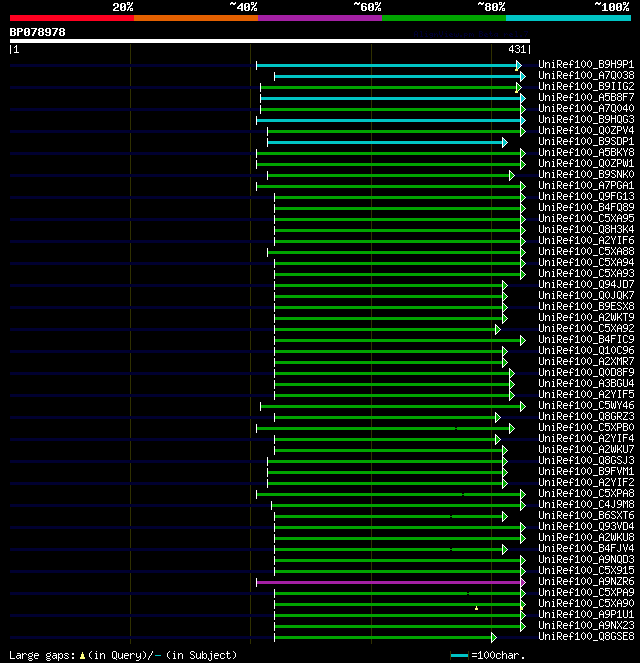Click the UniRef100_A5BKY8 text

(586, 152)
